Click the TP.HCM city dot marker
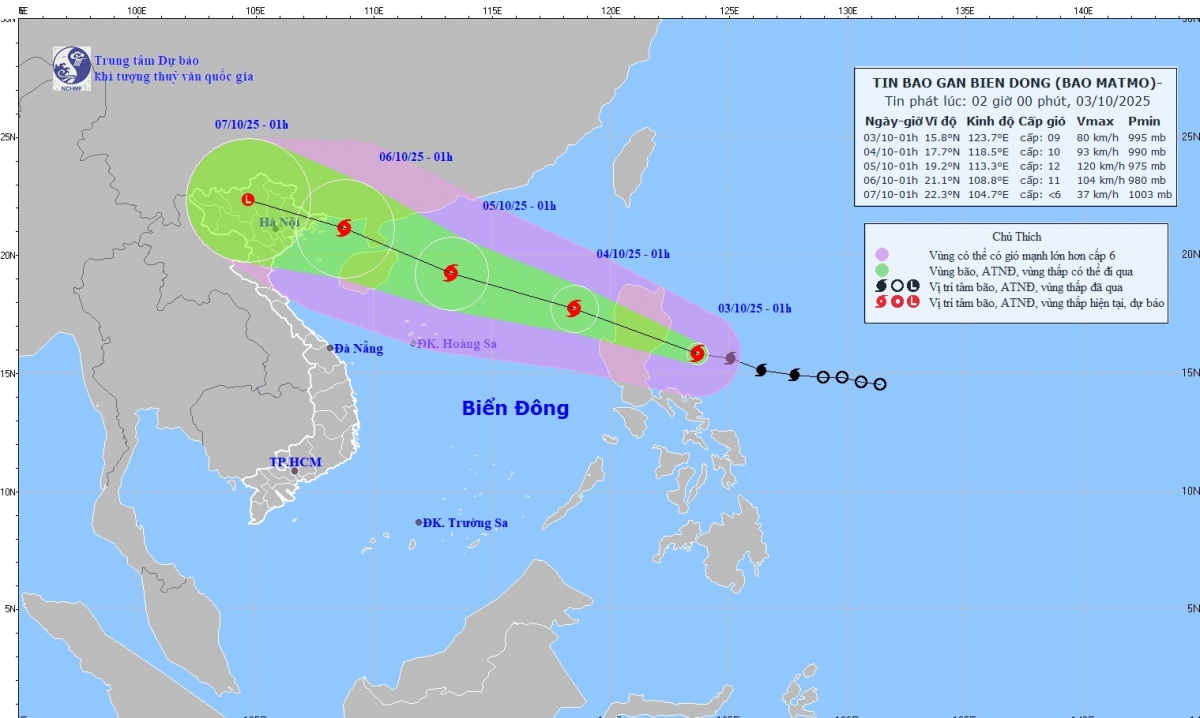 pos(294,471)
